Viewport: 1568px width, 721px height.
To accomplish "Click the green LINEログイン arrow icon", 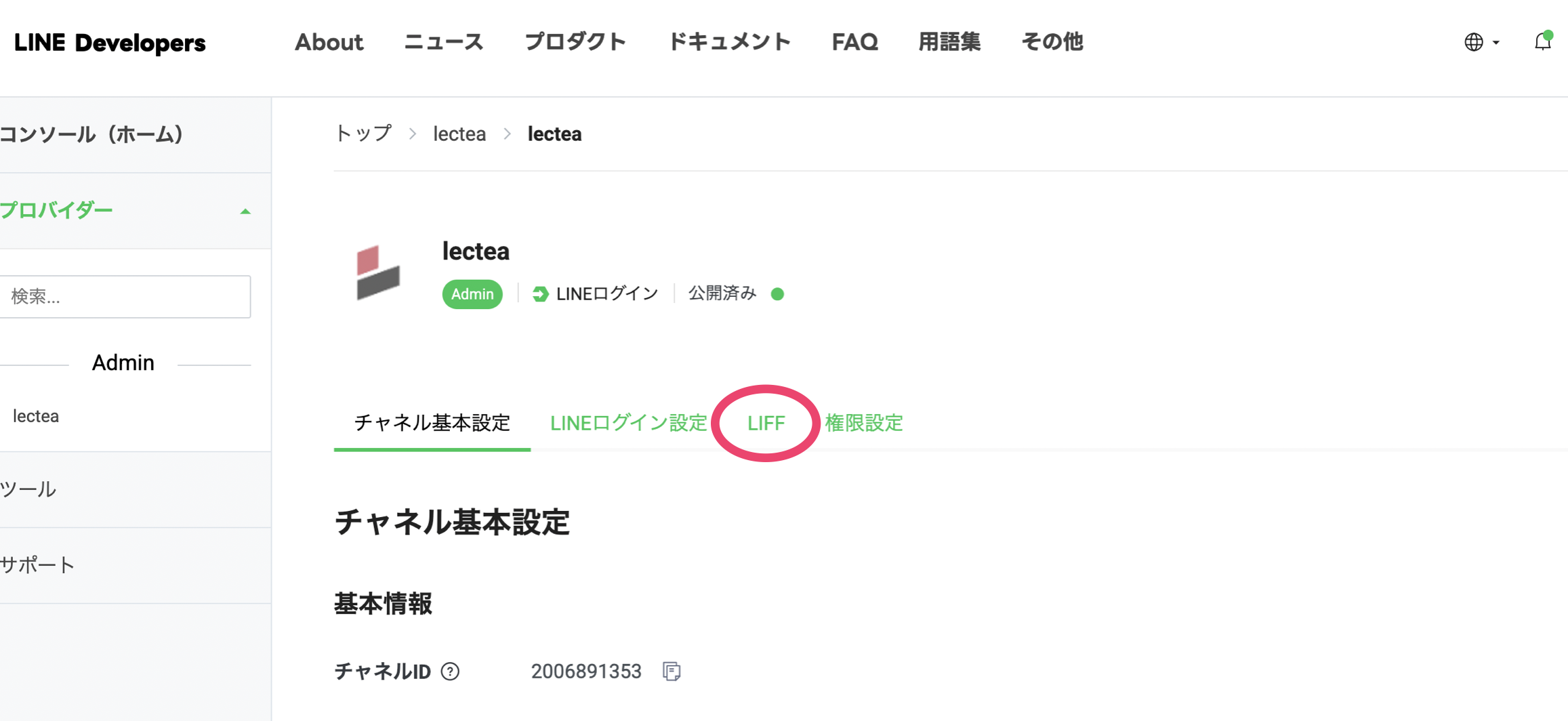I will (539, 293).
